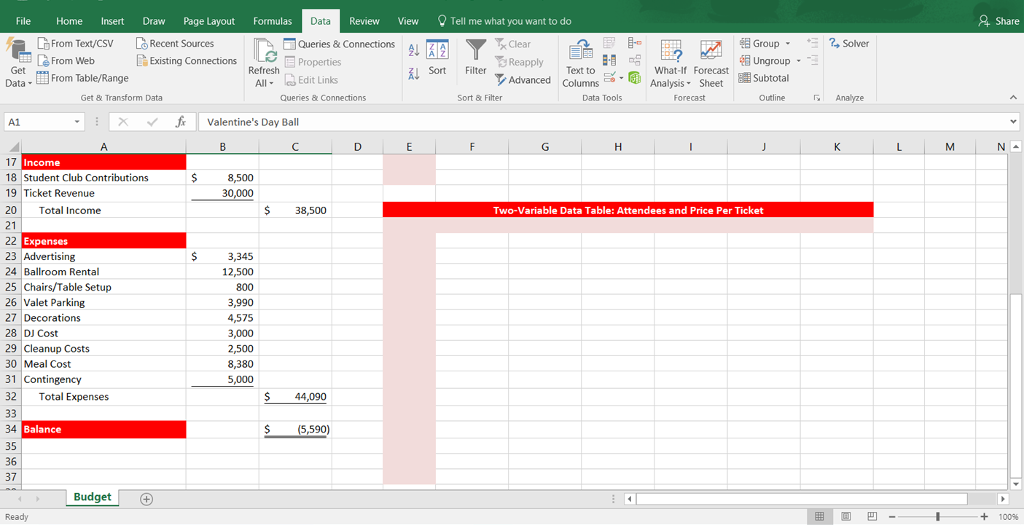Click the Group rows icon
Viewport: 1024px width, 525px height.
tap(744, 43)
